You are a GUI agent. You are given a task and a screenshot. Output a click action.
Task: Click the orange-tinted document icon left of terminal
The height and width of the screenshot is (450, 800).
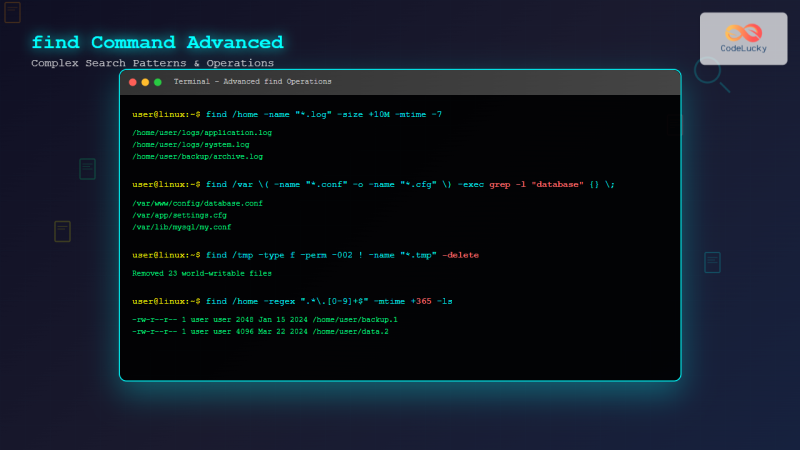(62, 231)
